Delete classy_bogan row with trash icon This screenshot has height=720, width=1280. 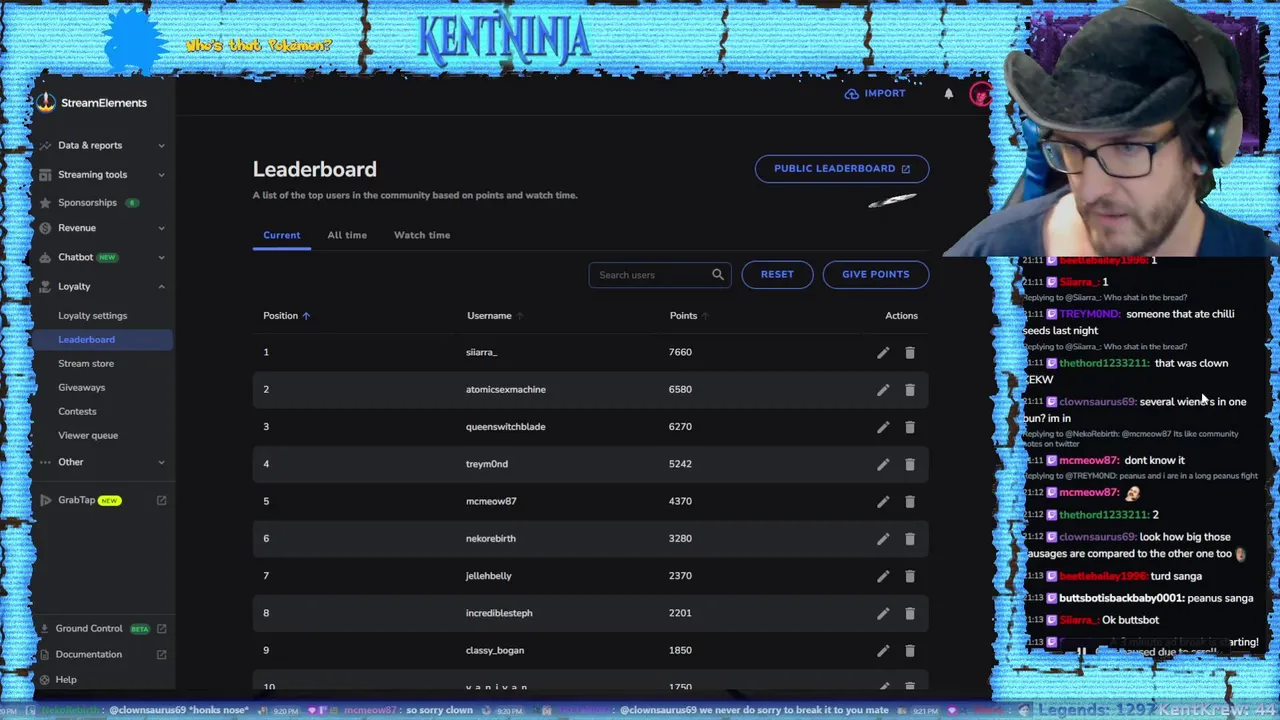point(910,651)
